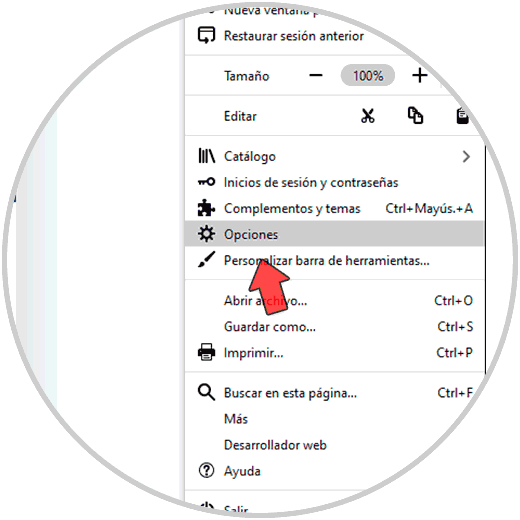Click the puzzle piece add-ons icon
The width and height of the screenshot is (520, 520).
tap(206, 208)
